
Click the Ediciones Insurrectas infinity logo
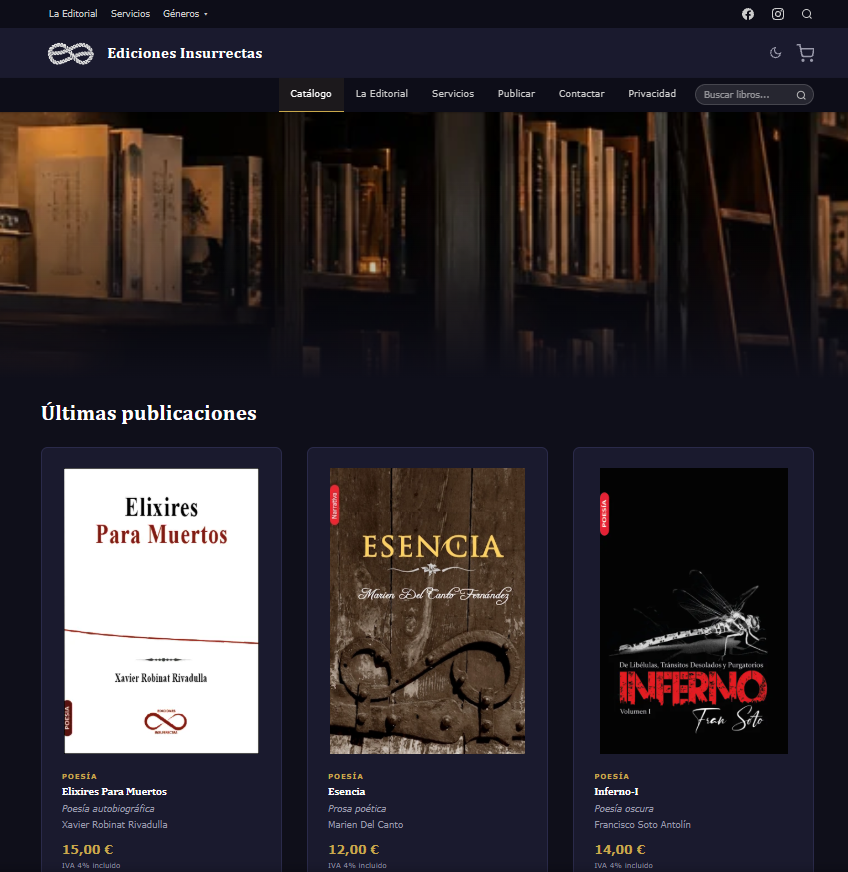71,53
